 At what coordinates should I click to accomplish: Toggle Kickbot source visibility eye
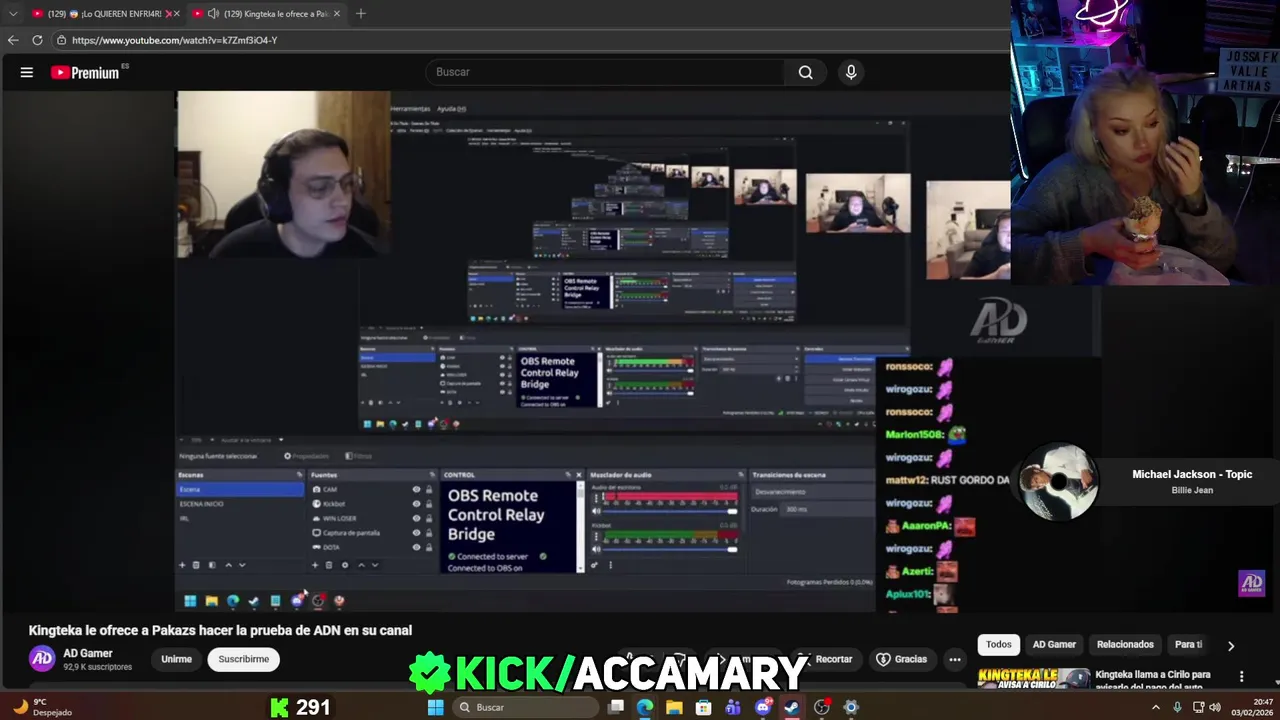(416, 504)
